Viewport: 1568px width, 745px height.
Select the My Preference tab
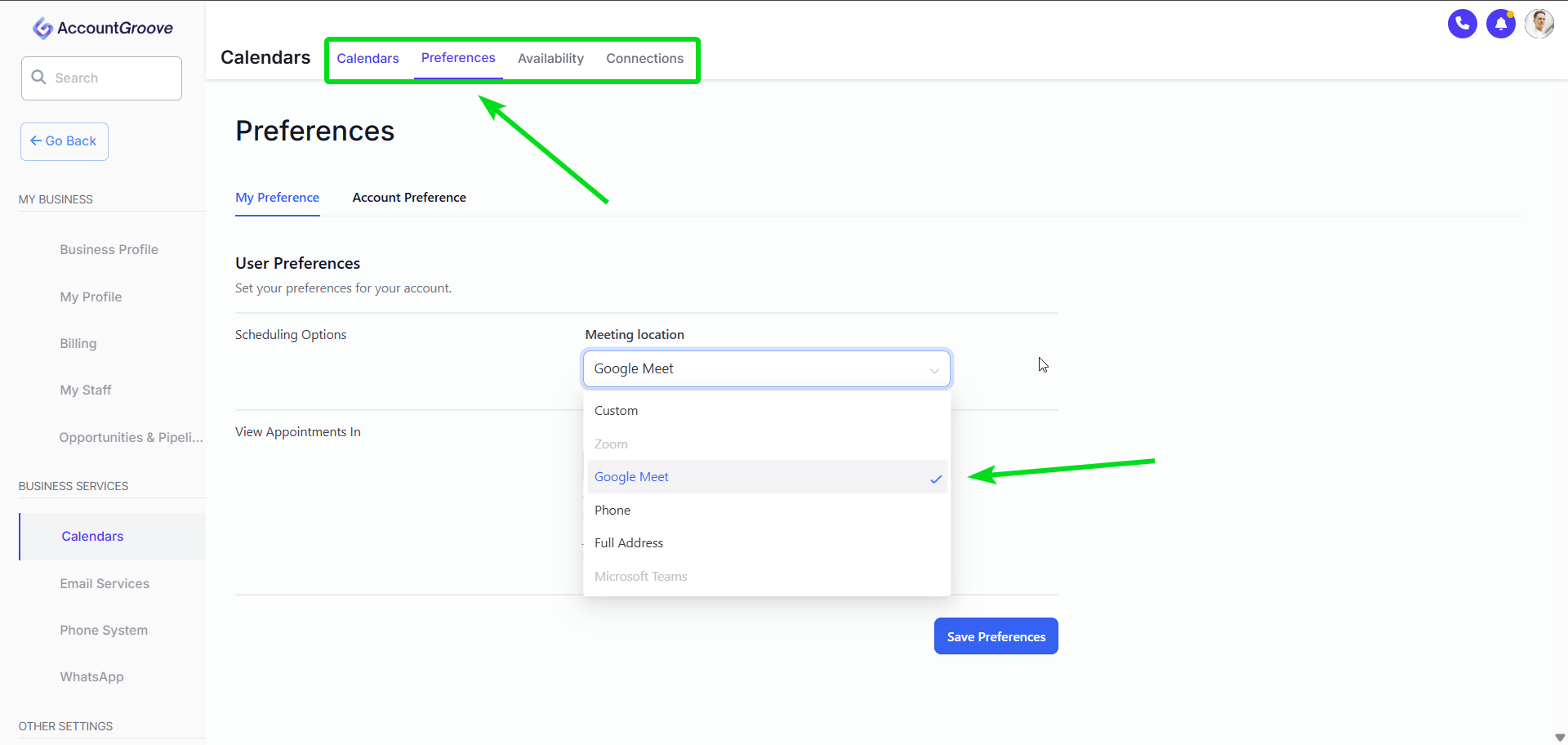pyautogui.click(x=278, y=198)
